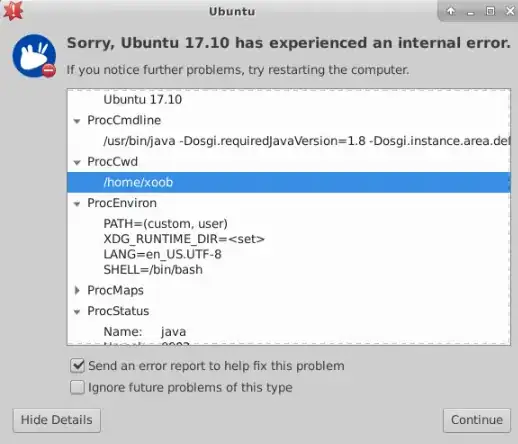Collapse the ProcCmdline section
518x444 pixels.
click(77, 121)
